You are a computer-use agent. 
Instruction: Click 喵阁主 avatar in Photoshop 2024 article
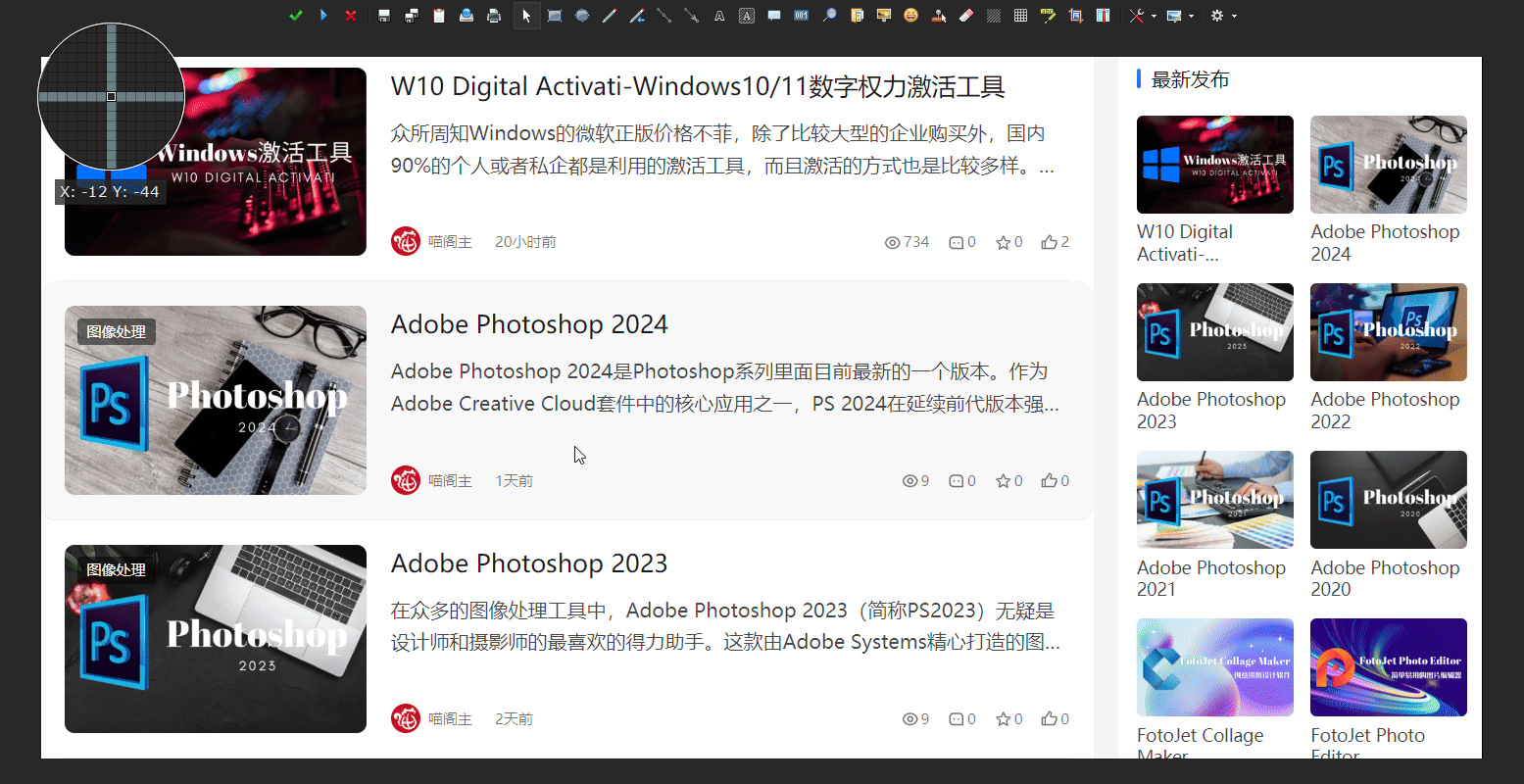406,480
